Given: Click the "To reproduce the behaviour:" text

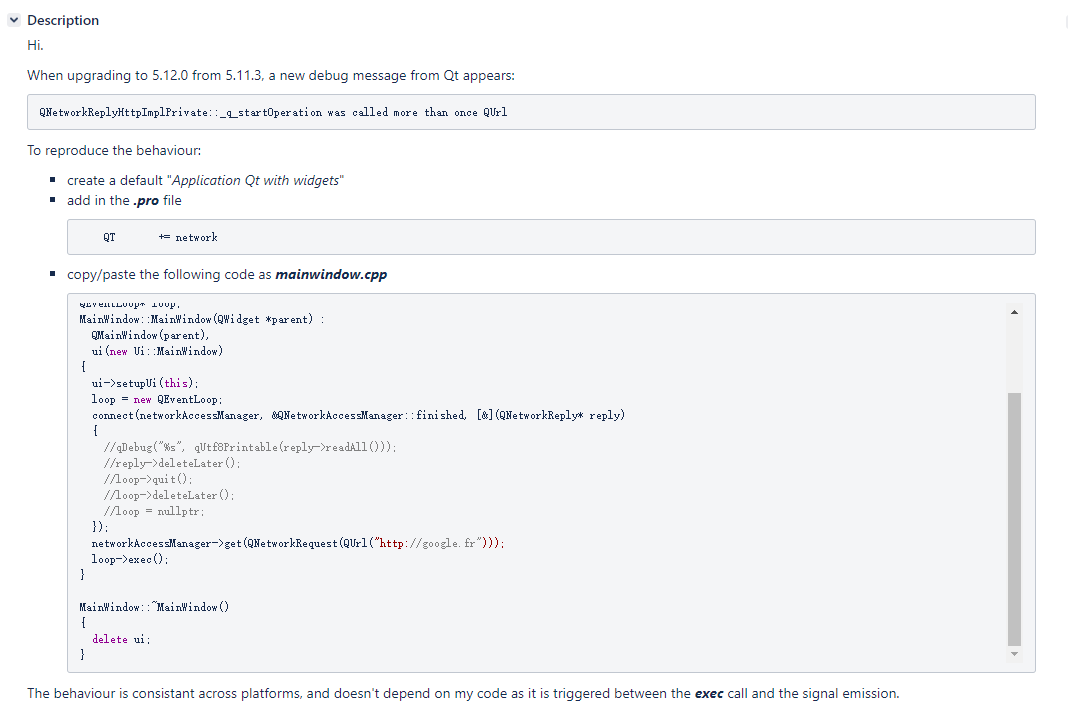Looking at the screenshot, I should (113, 150).
